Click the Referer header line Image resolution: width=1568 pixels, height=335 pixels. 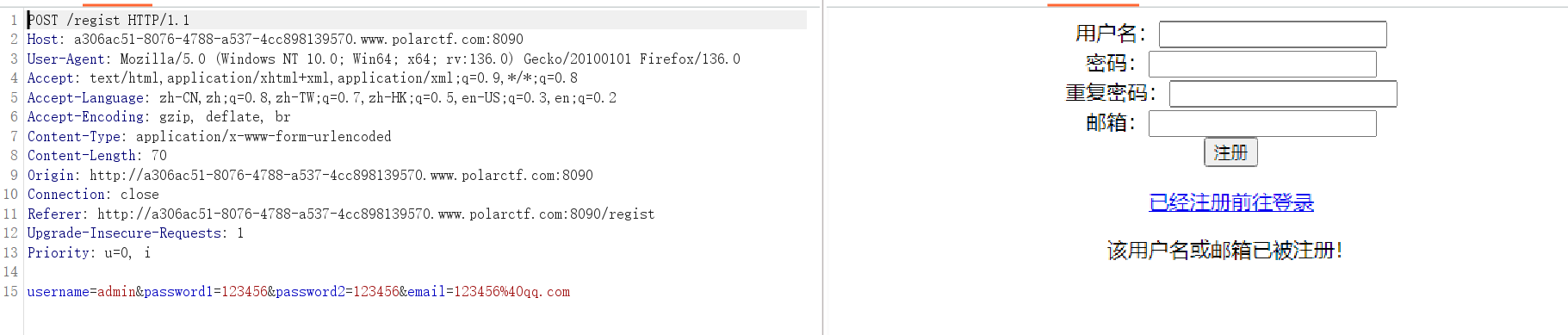(340, 214)
